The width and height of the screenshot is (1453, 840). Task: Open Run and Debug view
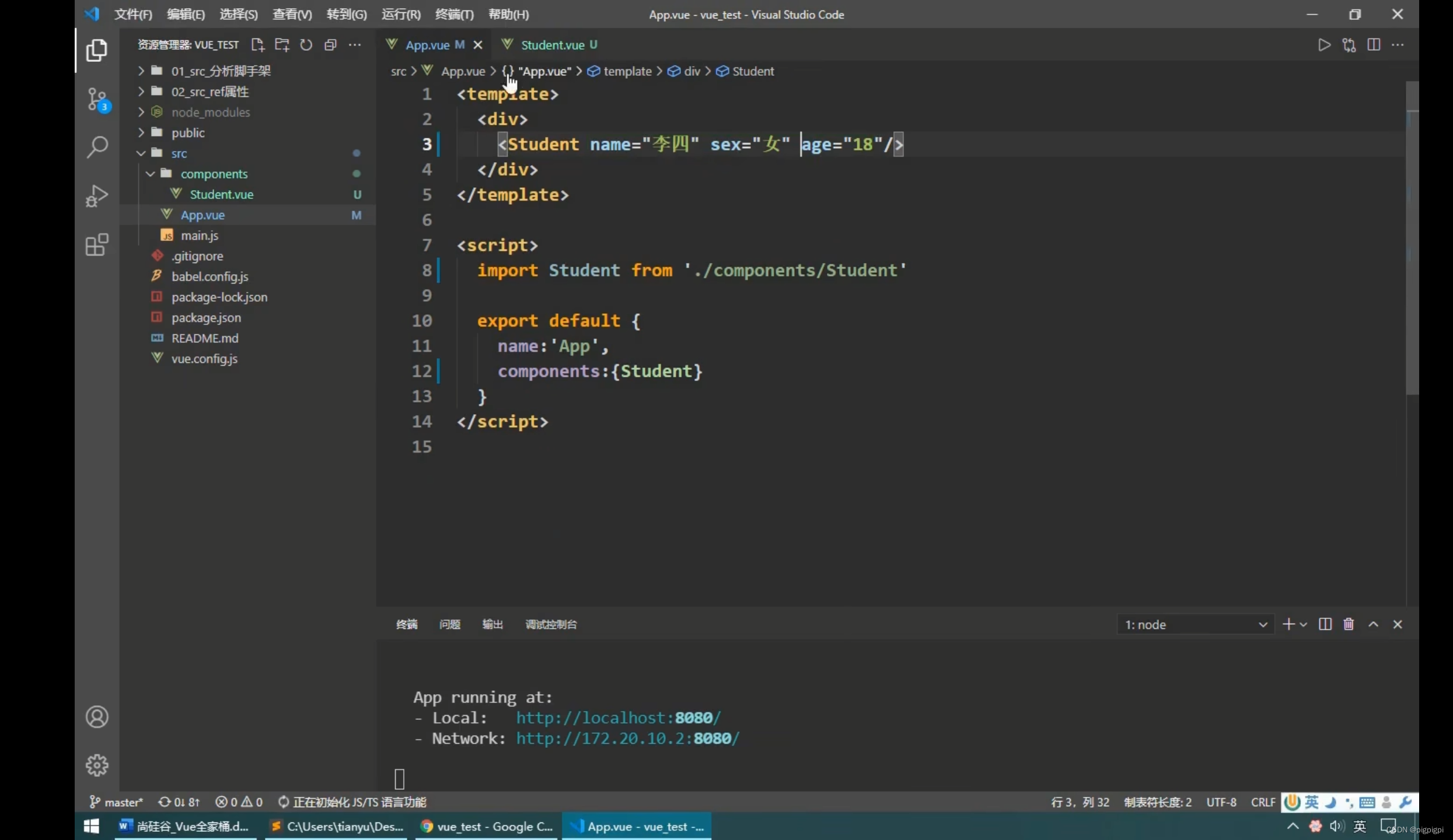pyautogui.click(x=97, y=195)
